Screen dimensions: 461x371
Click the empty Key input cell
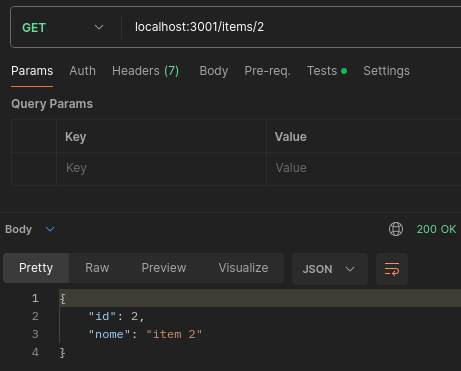pos(161,168)
